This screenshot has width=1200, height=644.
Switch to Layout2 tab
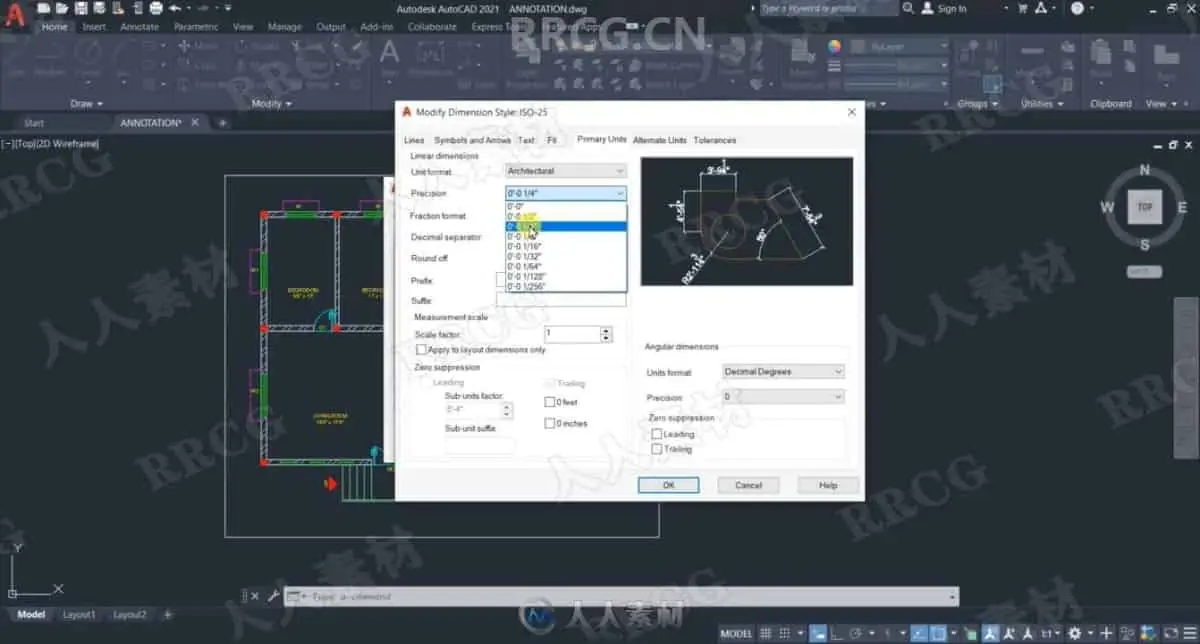pos(129,614)
